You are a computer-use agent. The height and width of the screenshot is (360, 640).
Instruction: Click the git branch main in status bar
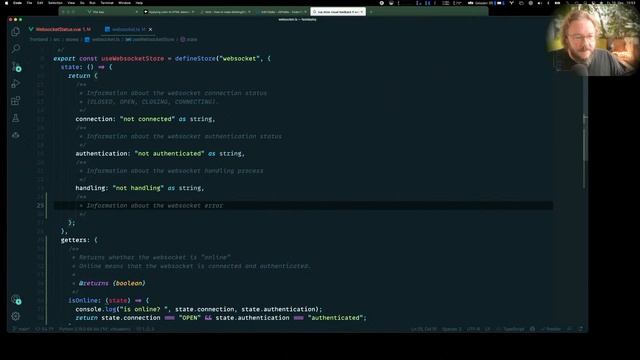tap(21, 329)
